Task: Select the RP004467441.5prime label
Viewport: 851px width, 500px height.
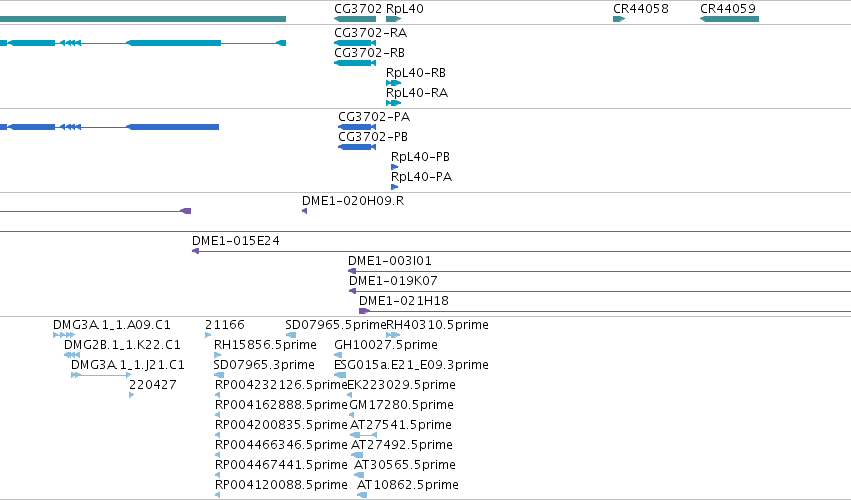Action: [x=281, y=465]
